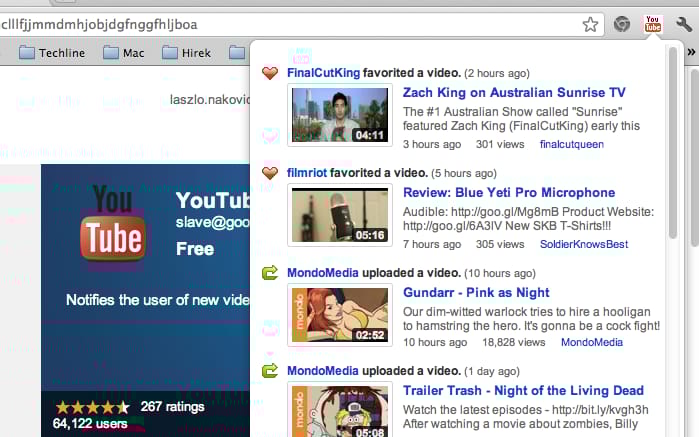699x437 pixels.
Task: Click the page's vertical scrollbar
Action: pos(695,157)
